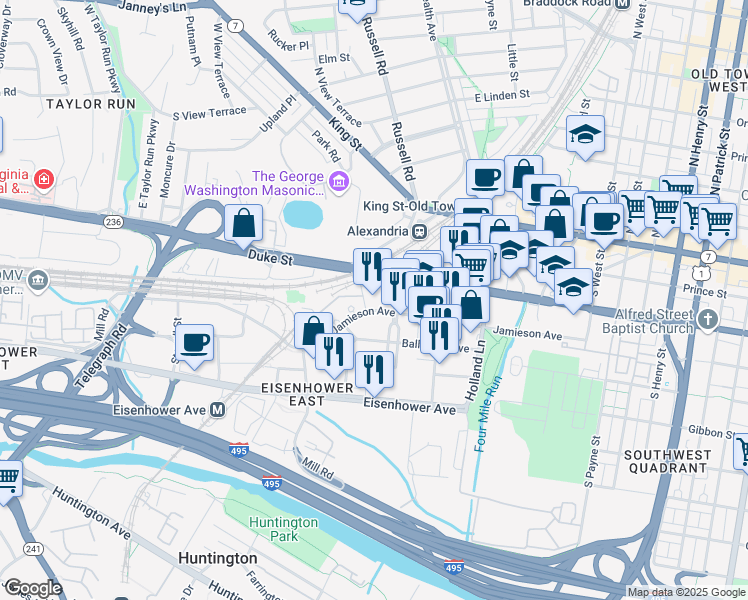Click the Braddock Road metro icon

tap(622, 4)
